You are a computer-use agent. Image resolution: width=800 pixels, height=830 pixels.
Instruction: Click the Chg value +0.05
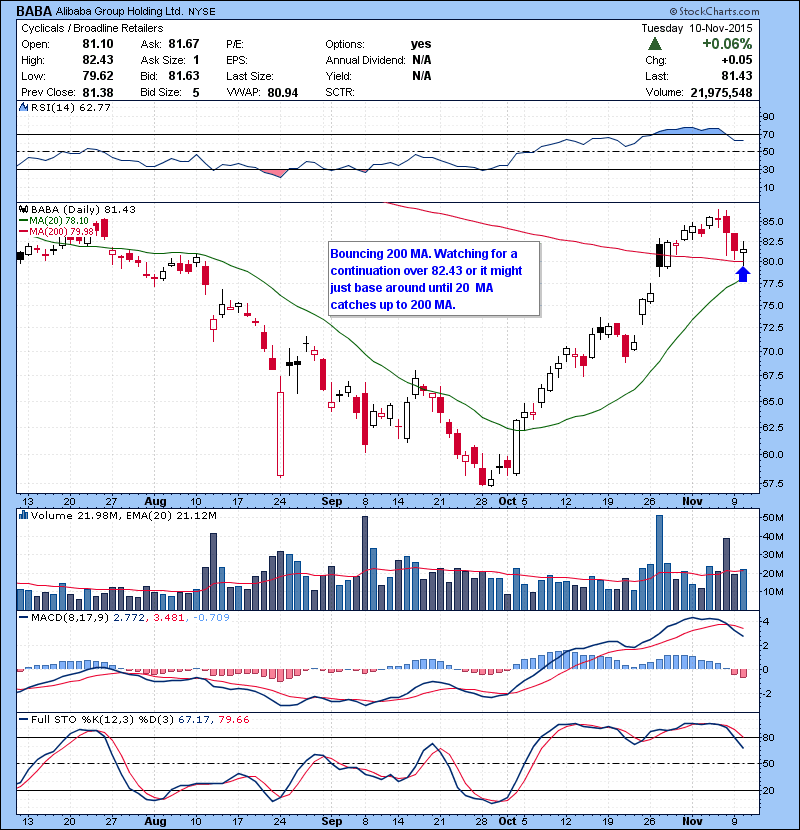coord(736,60)
